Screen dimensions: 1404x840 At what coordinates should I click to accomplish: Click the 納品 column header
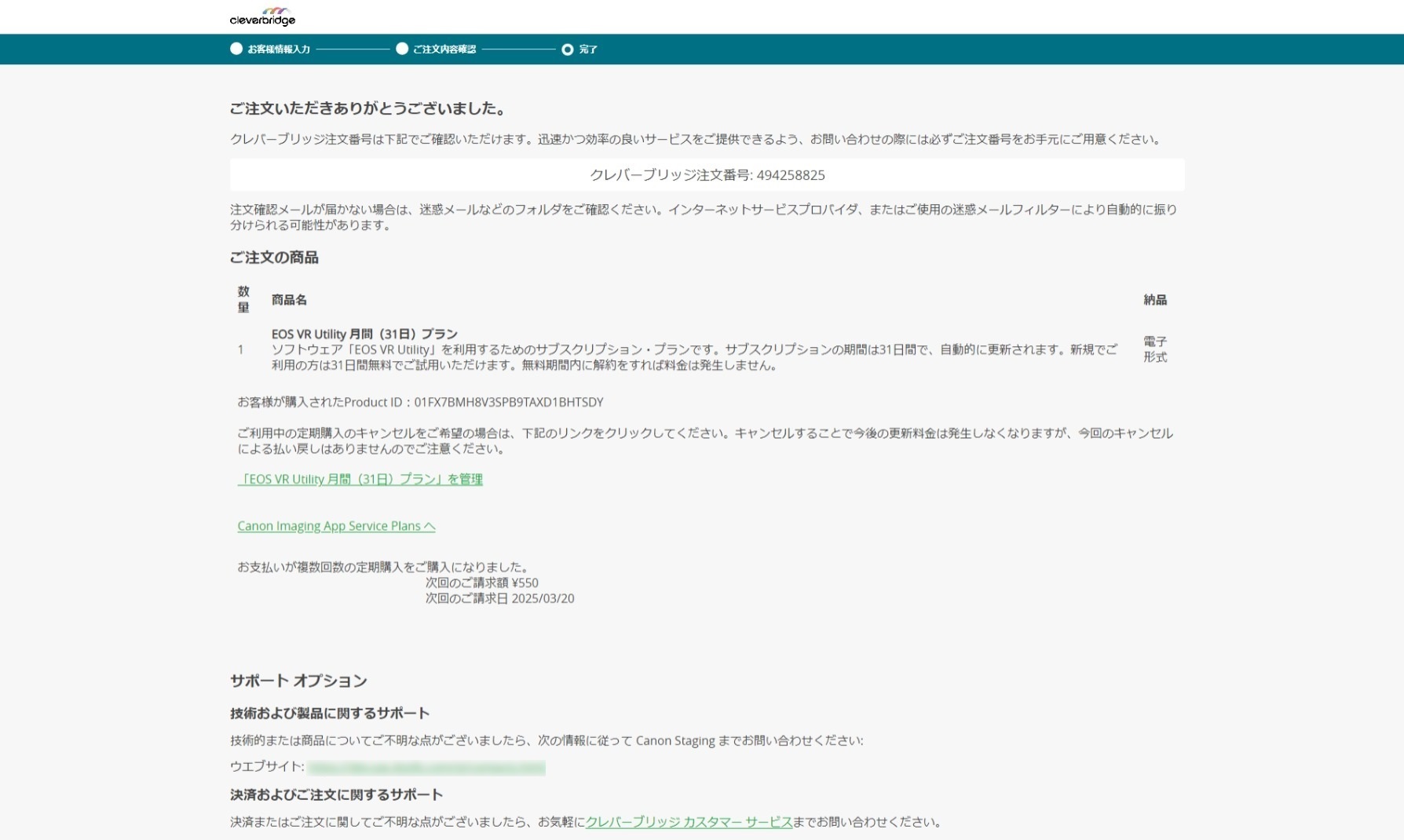coord(1155,300)
